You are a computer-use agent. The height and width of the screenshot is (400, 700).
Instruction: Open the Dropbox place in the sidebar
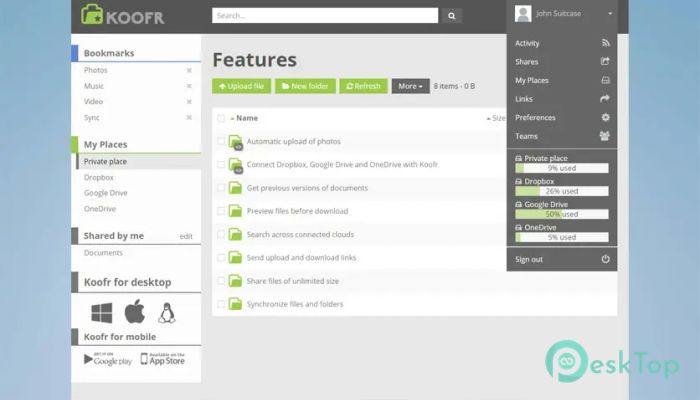(99, 177)
